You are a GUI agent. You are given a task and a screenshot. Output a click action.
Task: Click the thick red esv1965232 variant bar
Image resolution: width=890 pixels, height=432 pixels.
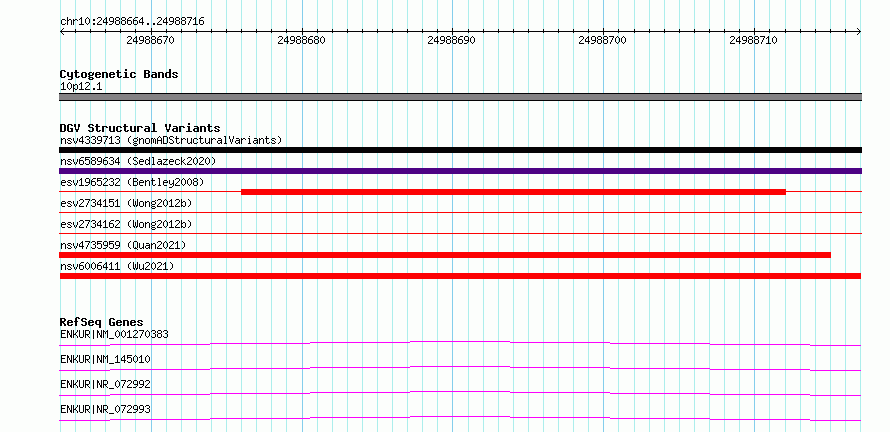click(513, 192)
